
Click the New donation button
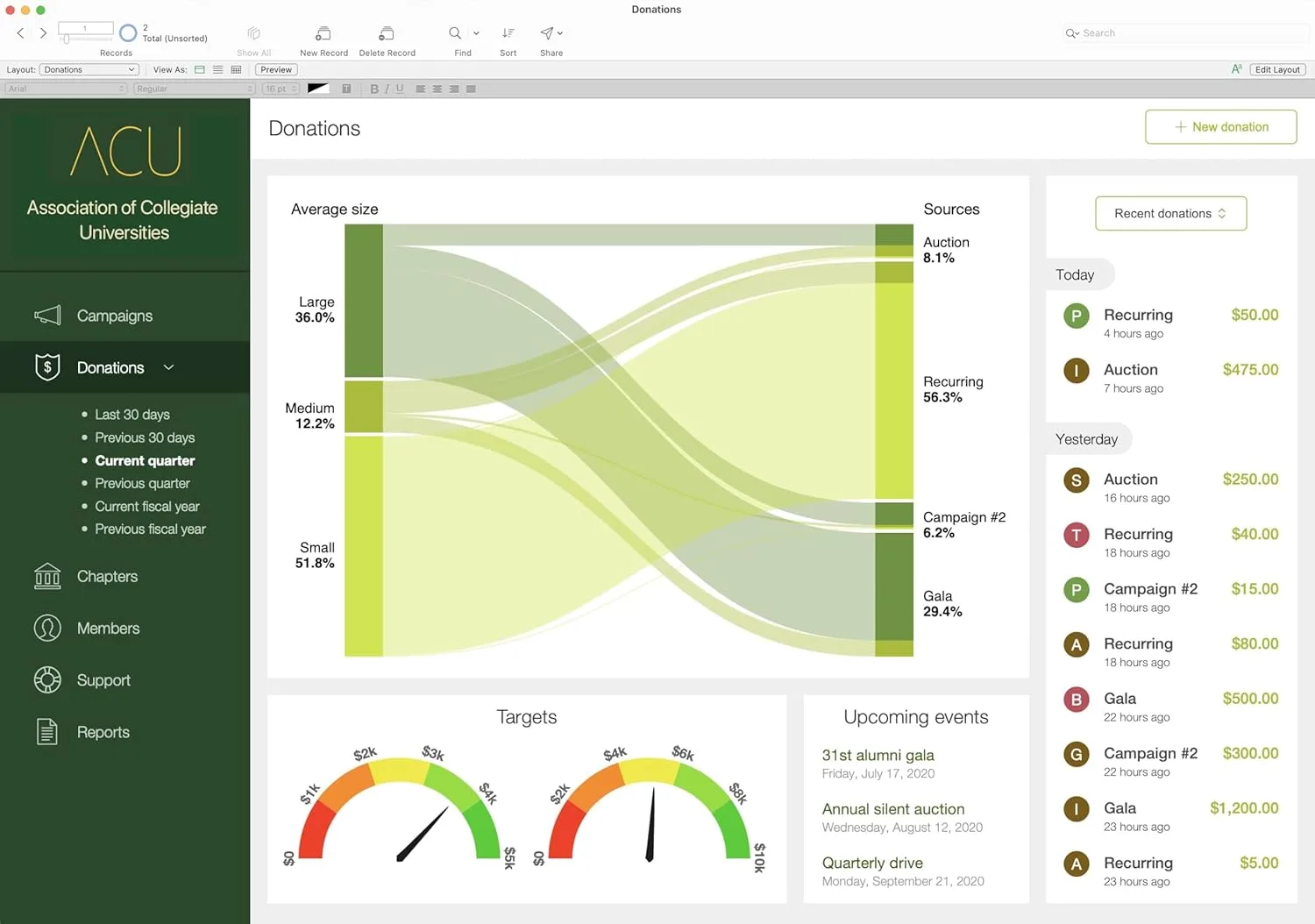pos(1220,127)
